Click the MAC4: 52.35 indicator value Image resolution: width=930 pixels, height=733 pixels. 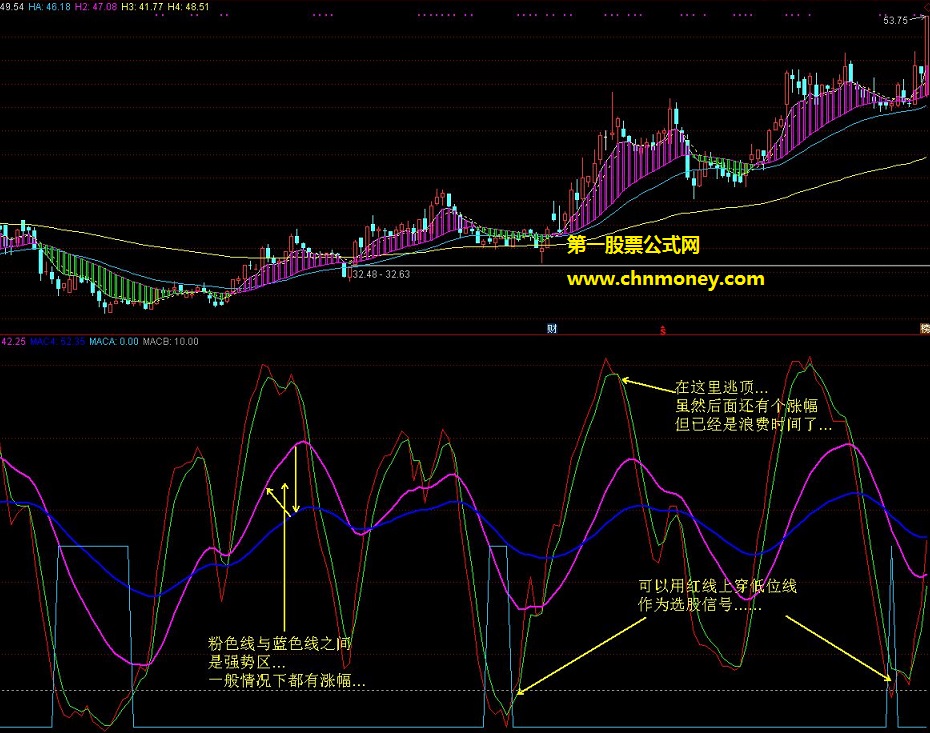coord(58,342)
